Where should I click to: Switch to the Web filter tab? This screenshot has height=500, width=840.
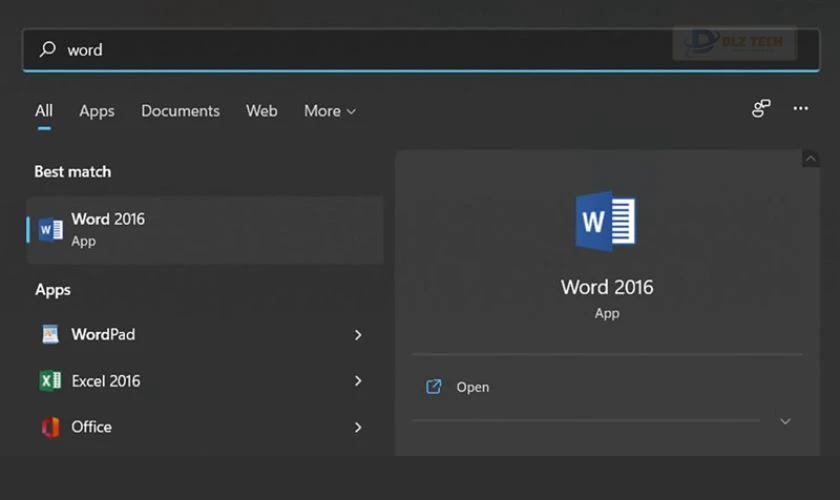pyautogui.click(x=262, y=111)
